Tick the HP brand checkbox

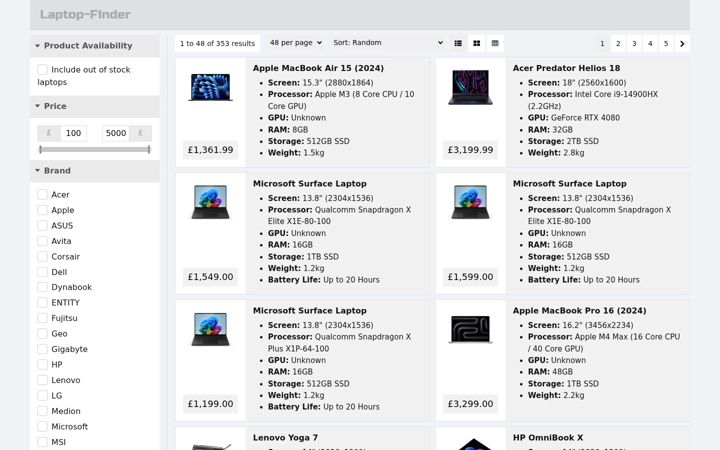[42, 365]
